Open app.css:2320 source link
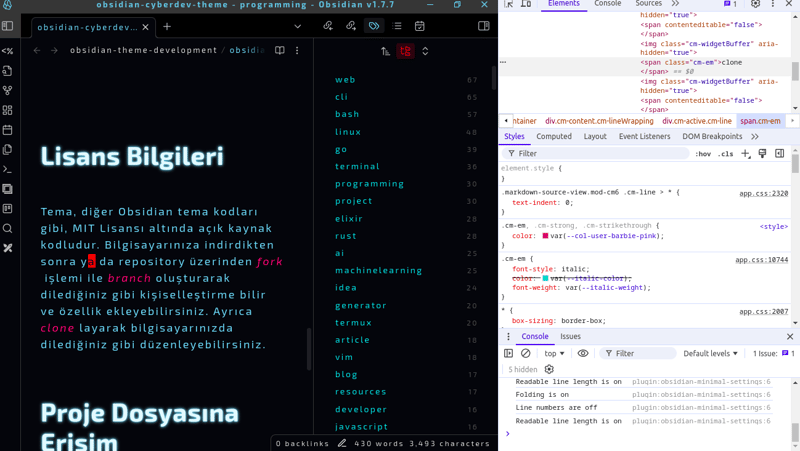 coord(764,193)
